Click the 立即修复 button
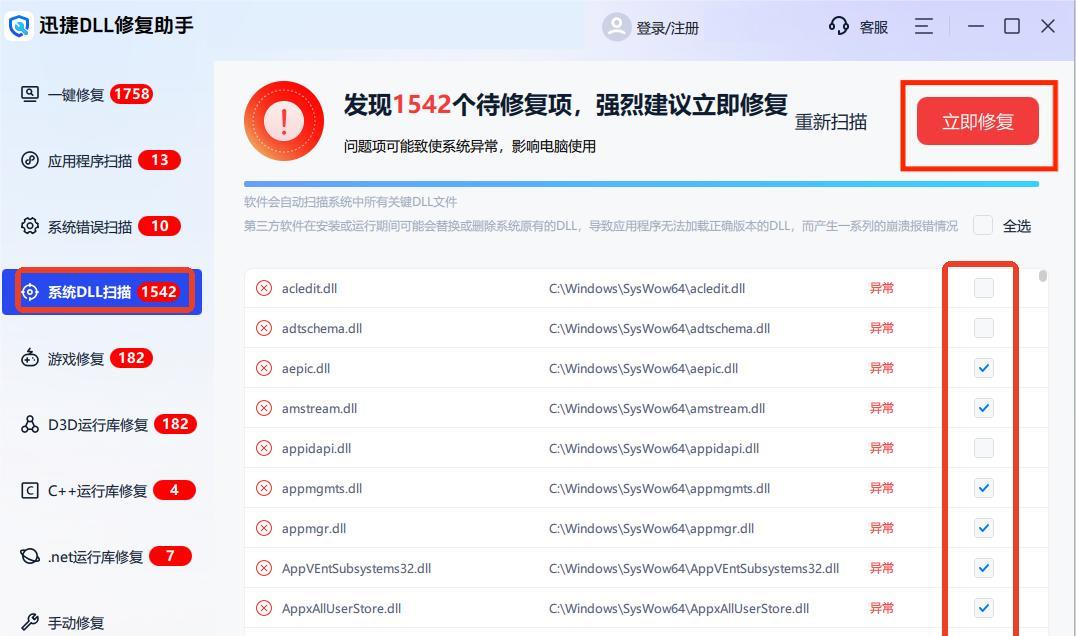Image resolution: width=1076 pixels, height=636 pixels. (977, 121)
